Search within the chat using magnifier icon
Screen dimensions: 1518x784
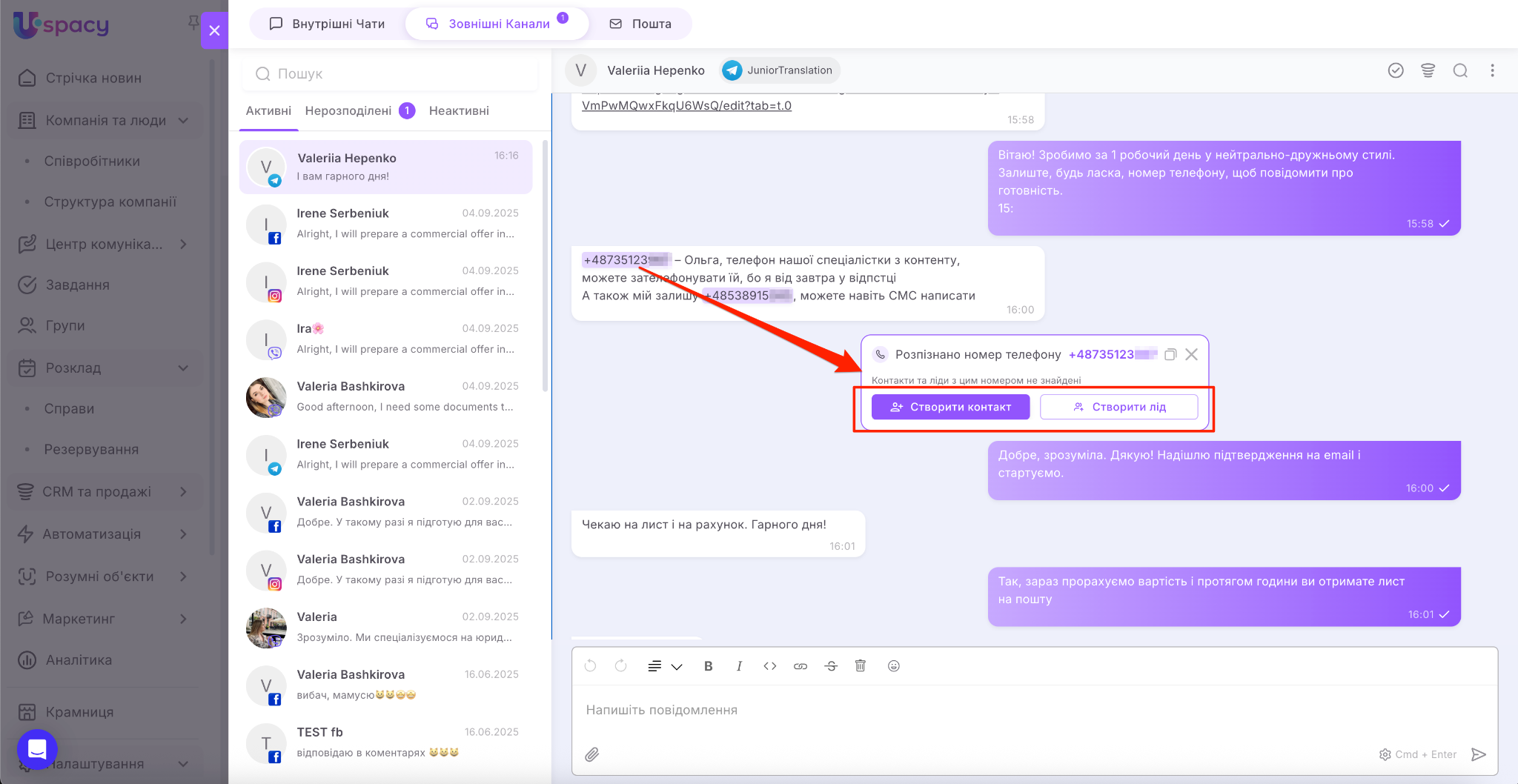pos(1460,70)
